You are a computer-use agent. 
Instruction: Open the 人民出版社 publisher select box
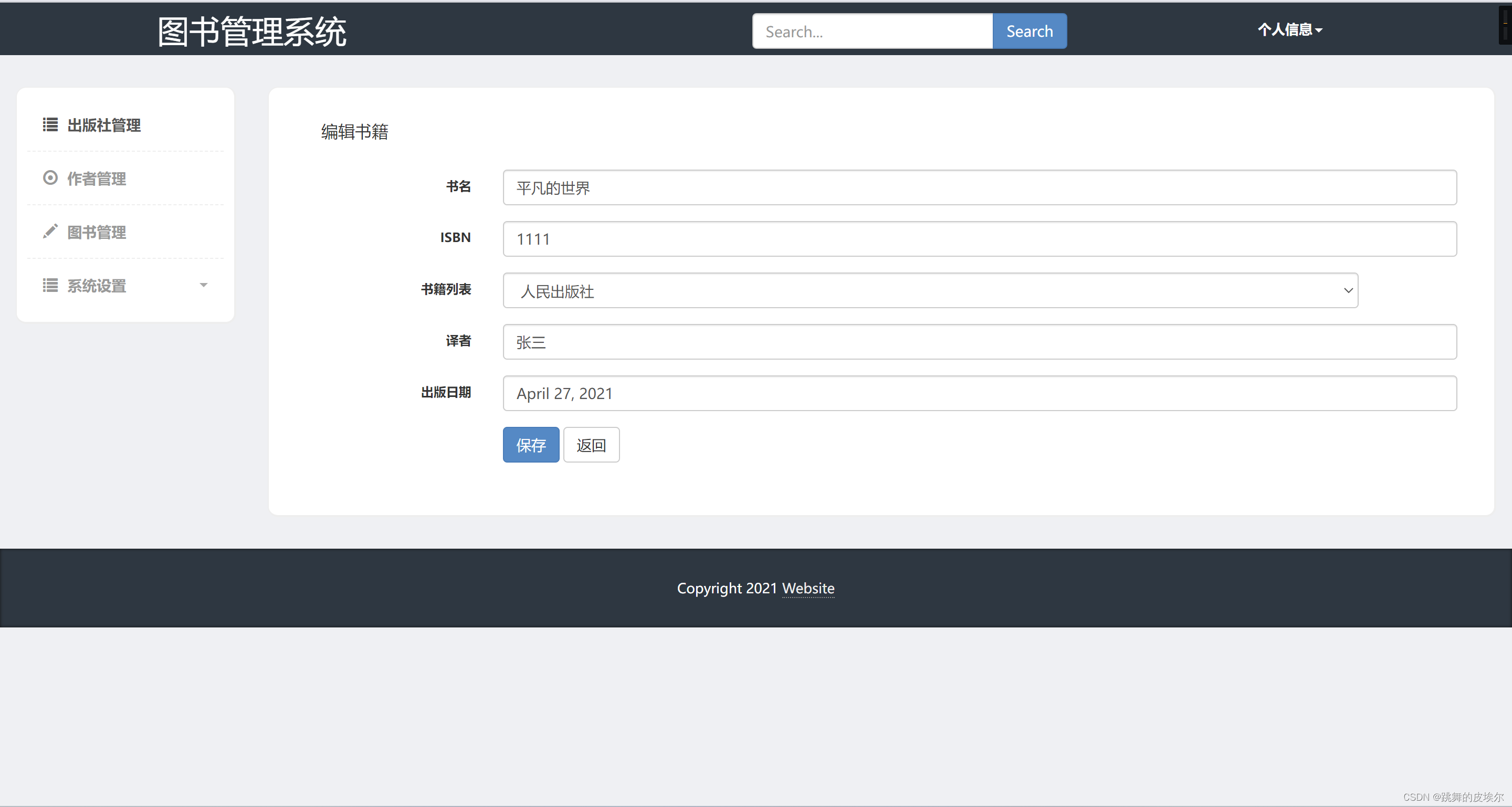tap(930, 290)
